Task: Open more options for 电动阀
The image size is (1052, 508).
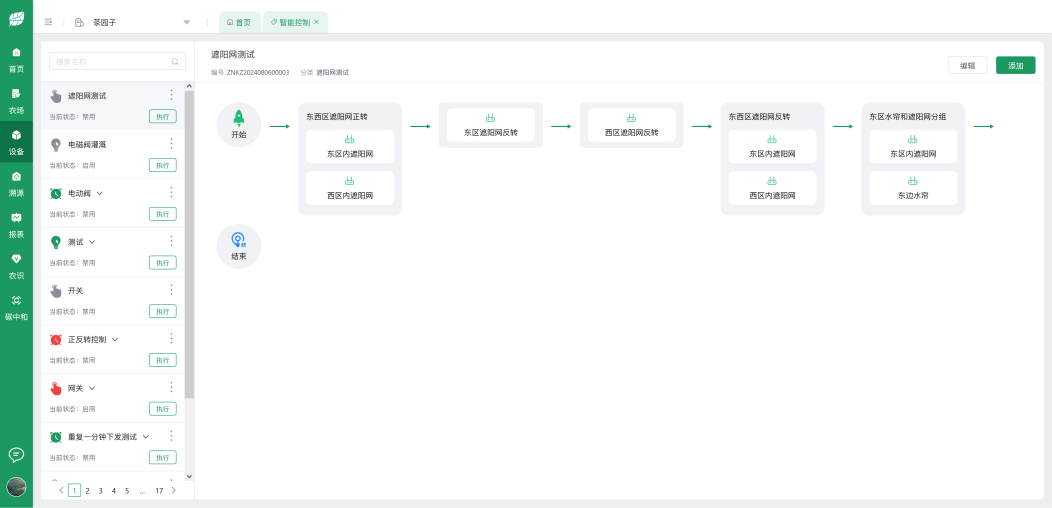Action: point(171,192)
